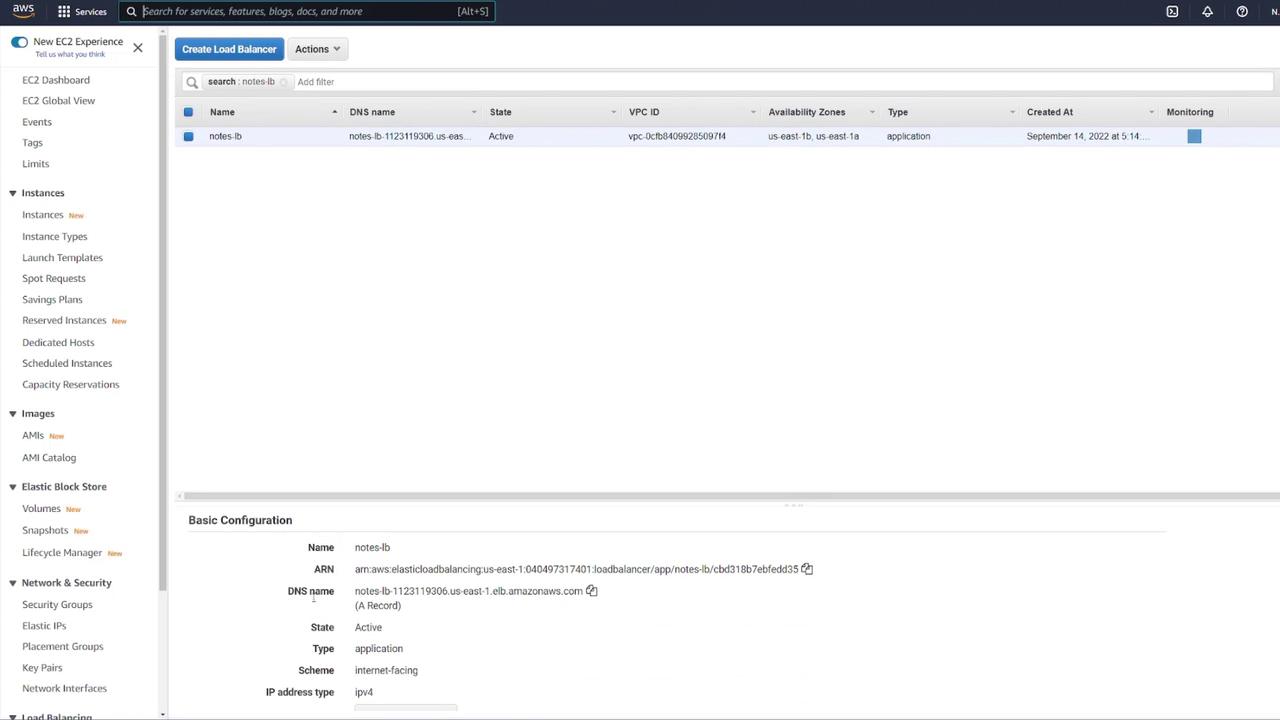Open Elastic IPs

click(44, 626)
